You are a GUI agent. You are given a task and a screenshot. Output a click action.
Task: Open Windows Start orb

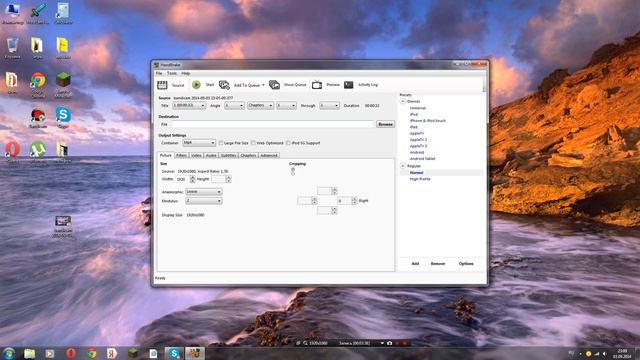(x=9, y=353)
